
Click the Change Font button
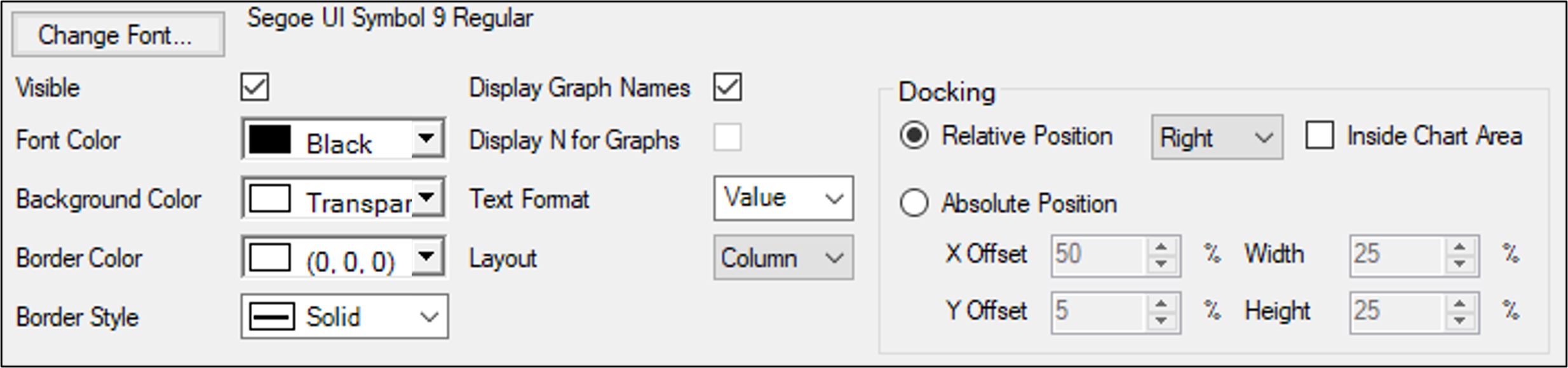coord(118,35)
